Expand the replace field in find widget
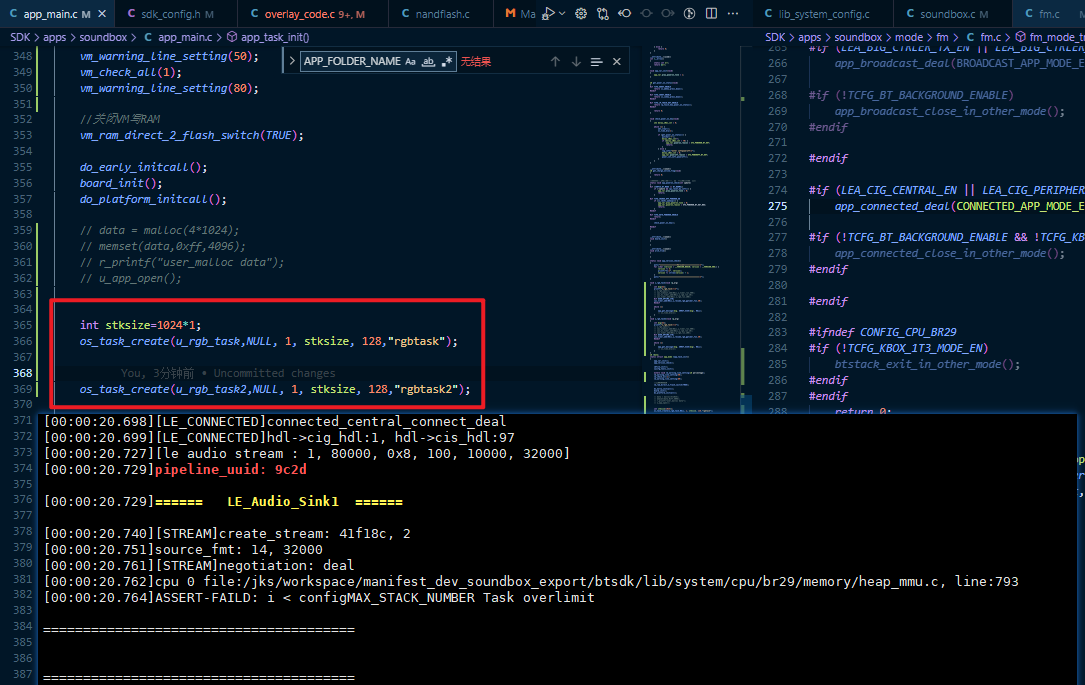This screenshot has width=1085, height=685. click(x=292, y=62)
